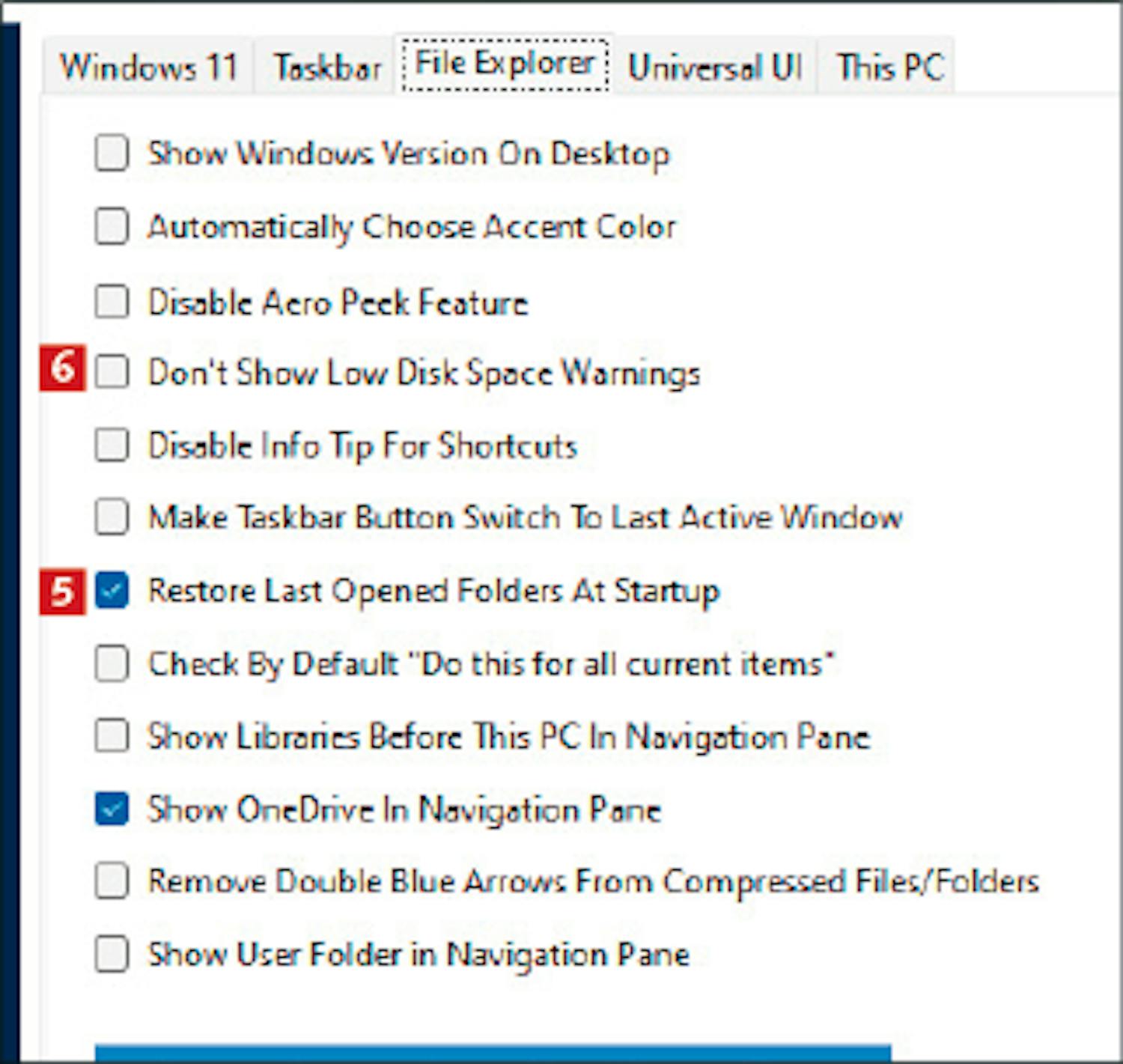This screenshot has width=1123, height=1064.
Task: Tick Remove Double Blue Arrows From Compressed Files
Action: click(x=112, y=881)
